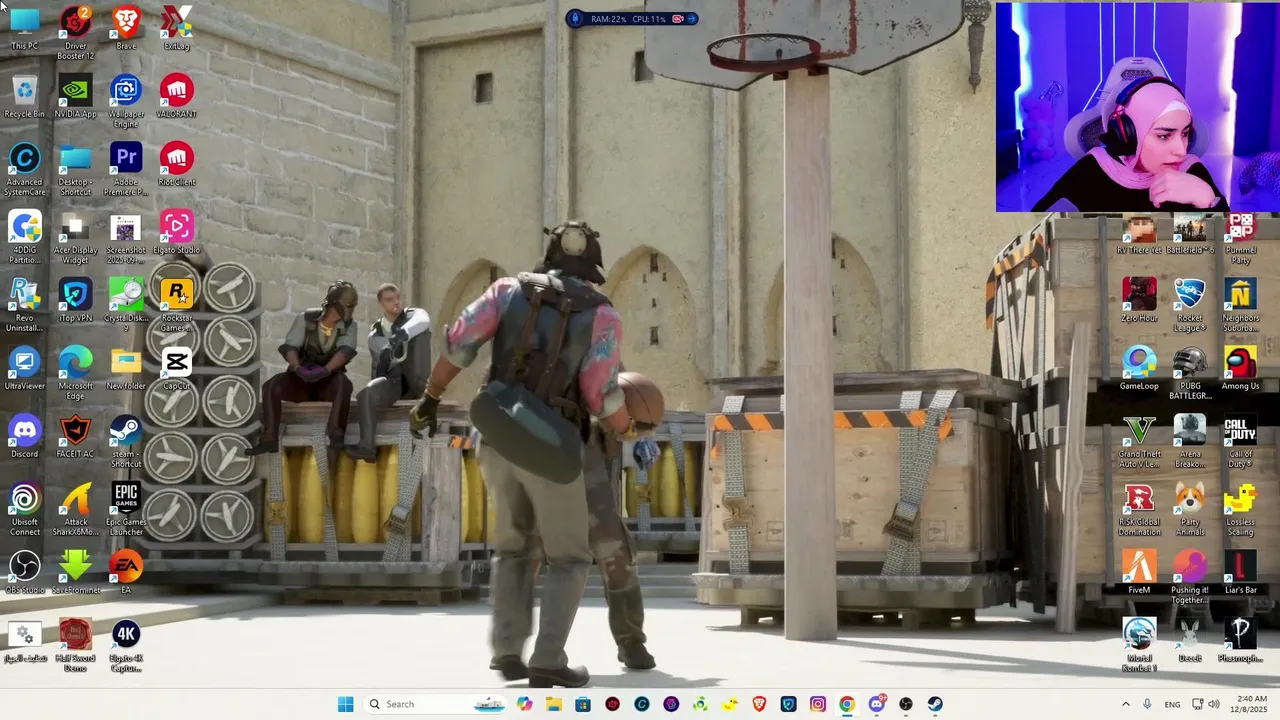
Task: Launch Wallpaper Engine shortcut
Action: [126, 101]
